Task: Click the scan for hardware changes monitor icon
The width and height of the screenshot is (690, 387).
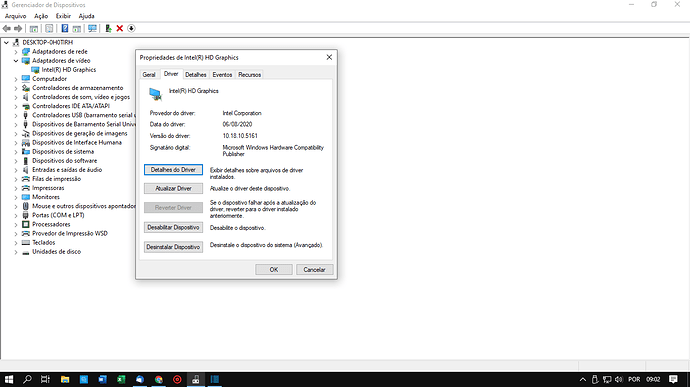Action: click(x=92, y=29)
